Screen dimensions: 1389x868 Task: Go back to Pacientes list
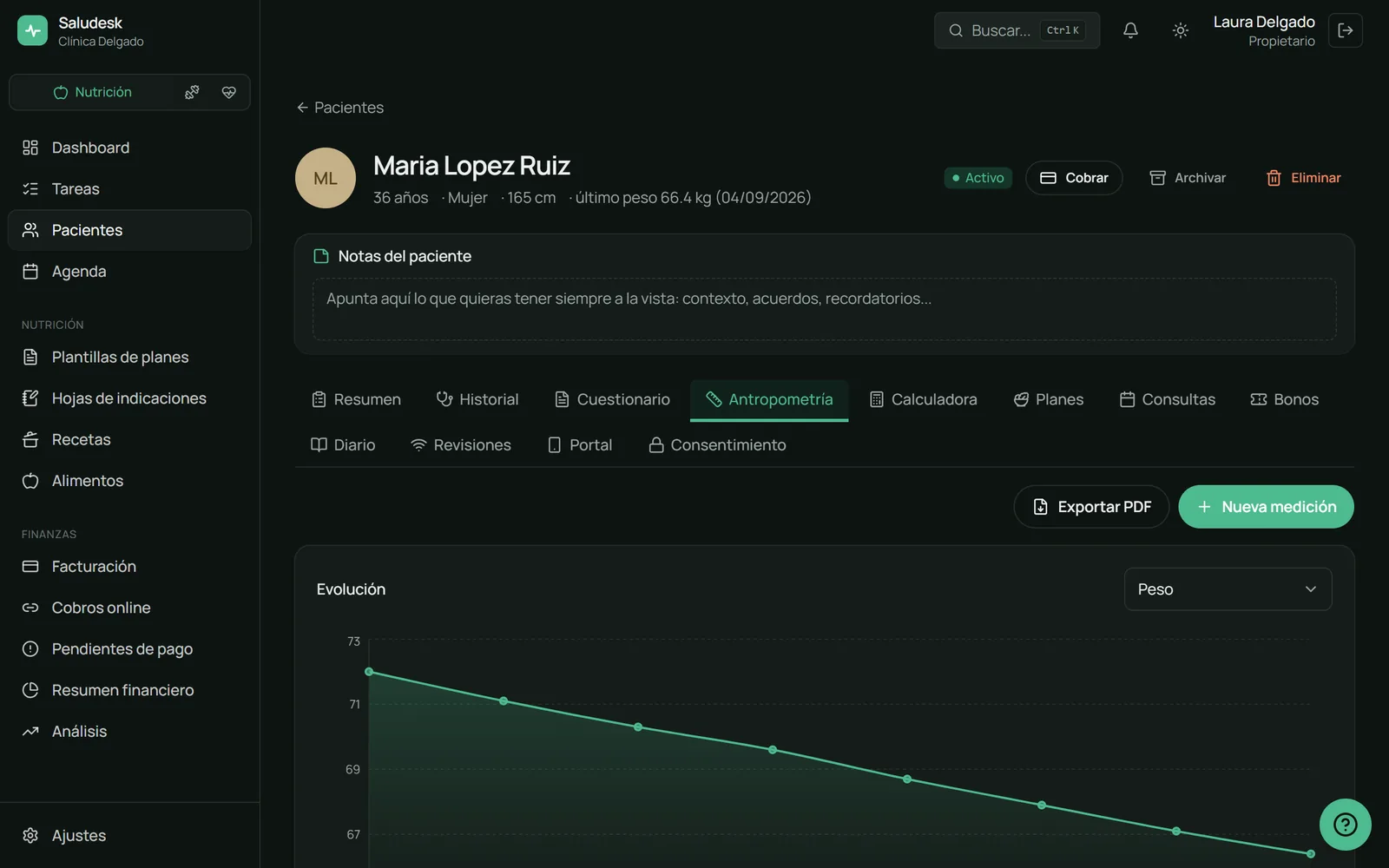(340, 108)
